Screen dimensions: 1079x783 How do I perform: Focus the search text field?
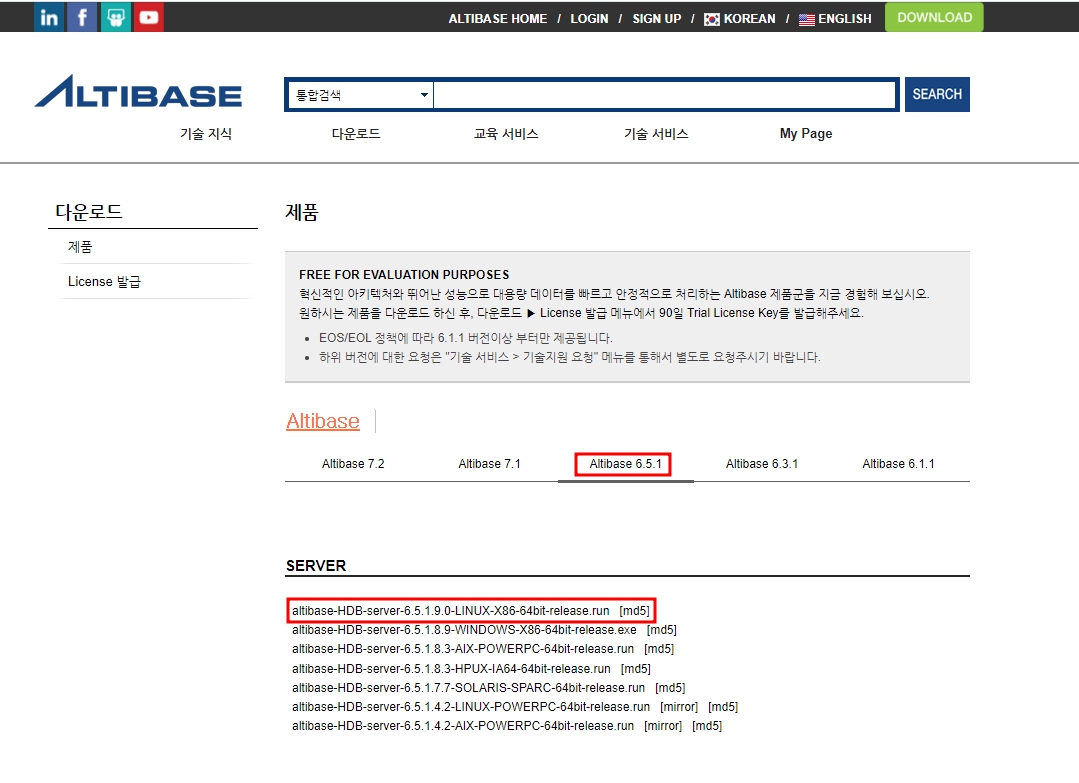(665, 95)
